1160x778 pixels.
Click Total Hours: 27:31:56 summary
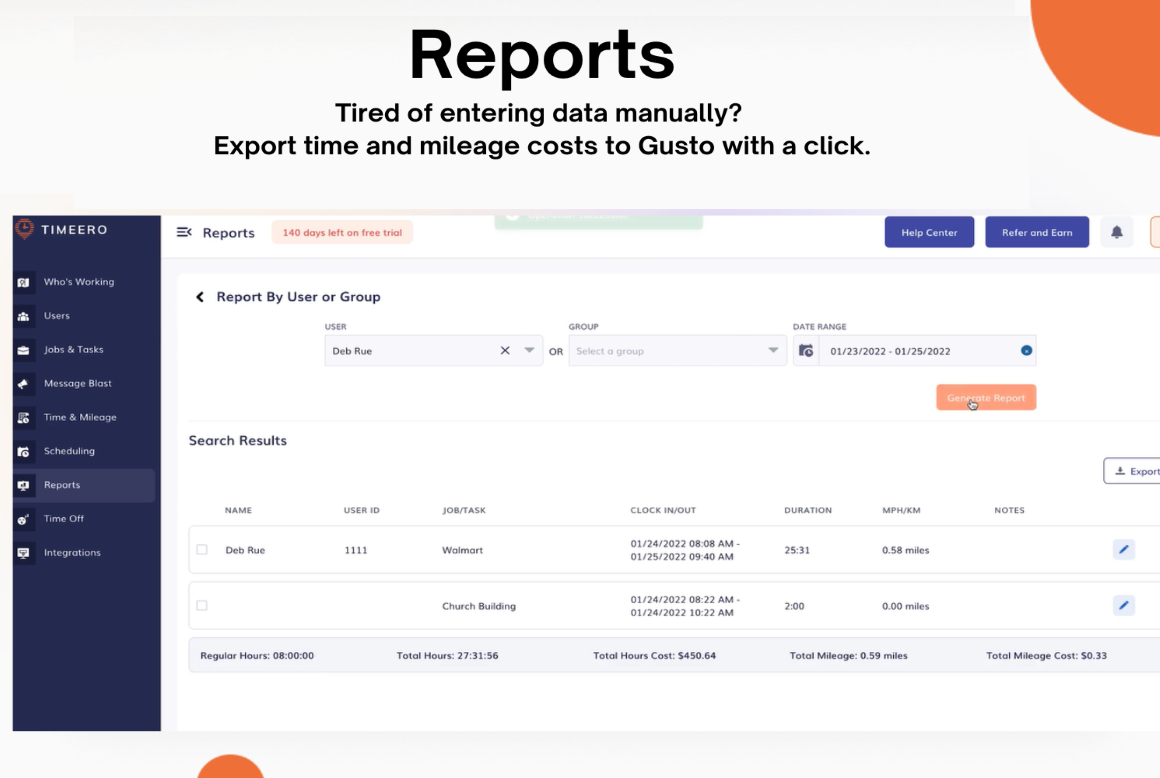(x=447, y=655)
